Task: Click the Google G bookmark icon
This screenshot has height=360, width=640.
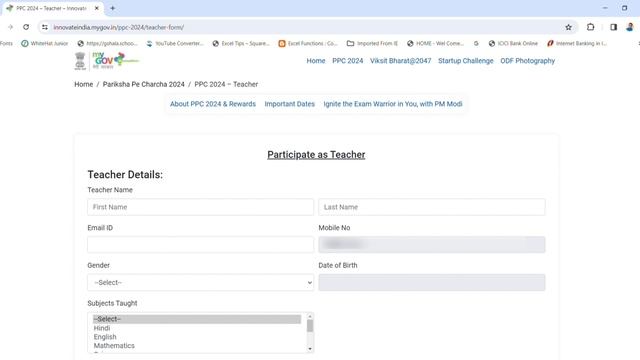Action: (476, 43)
